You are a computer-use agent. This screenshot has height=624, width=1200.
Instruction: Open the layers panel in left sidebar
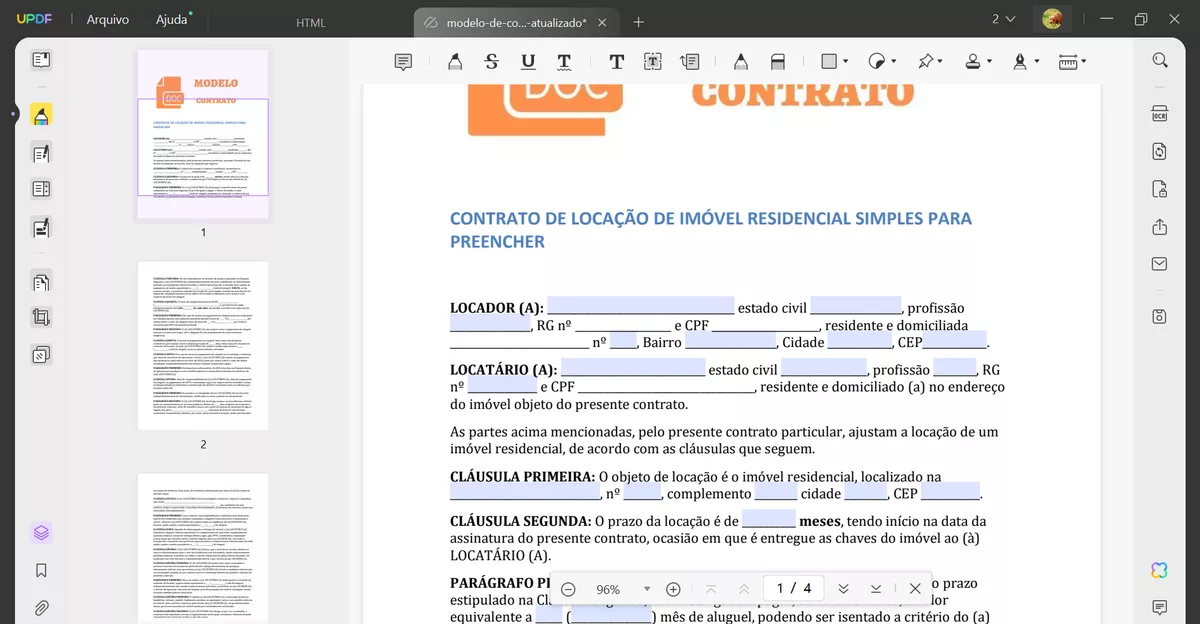point(41,533)
